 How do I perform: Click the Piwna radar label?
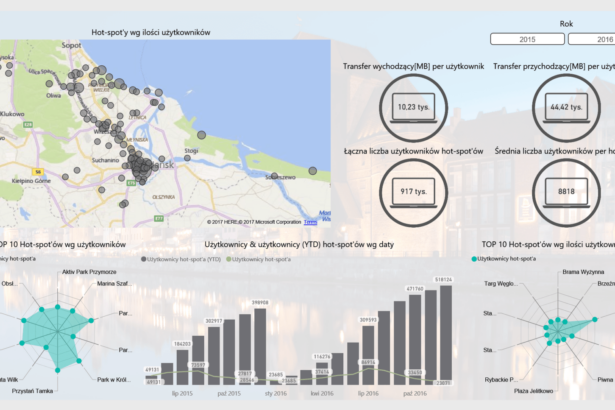[x=605, y=379]
